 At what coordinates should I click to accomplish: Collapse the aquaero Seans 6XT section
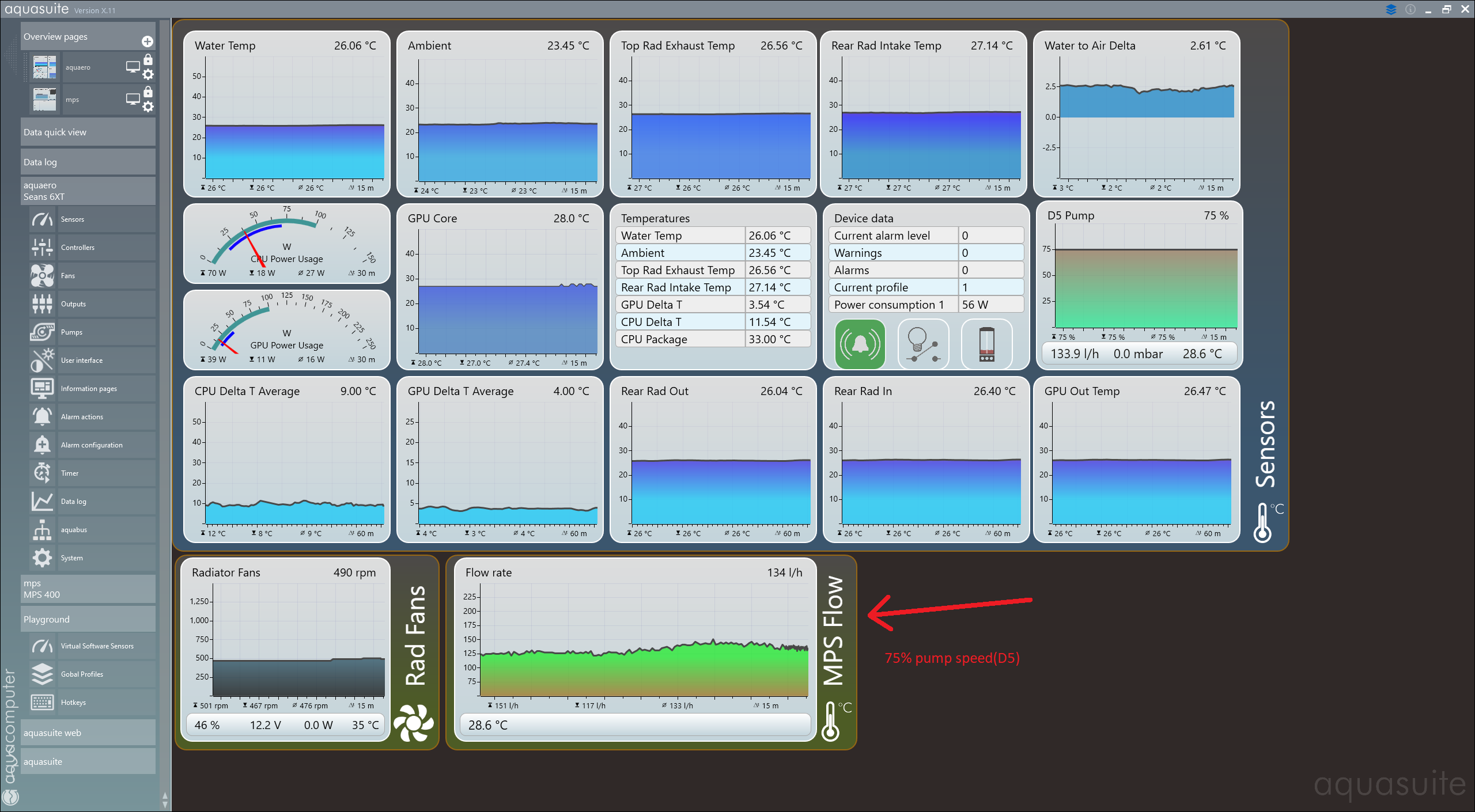88,191
